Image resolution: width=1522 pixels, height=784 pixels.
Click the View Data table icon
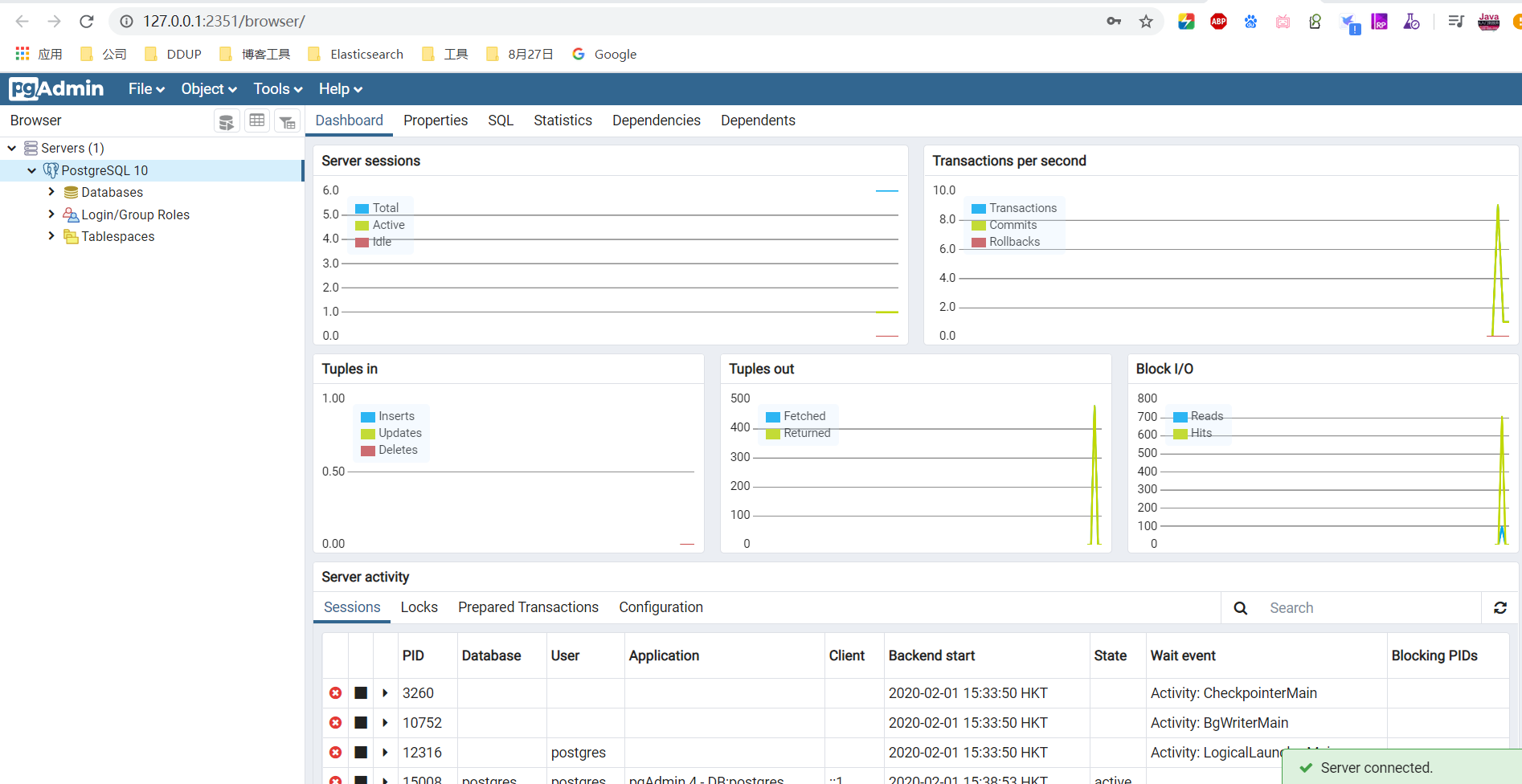pos(257,120)
